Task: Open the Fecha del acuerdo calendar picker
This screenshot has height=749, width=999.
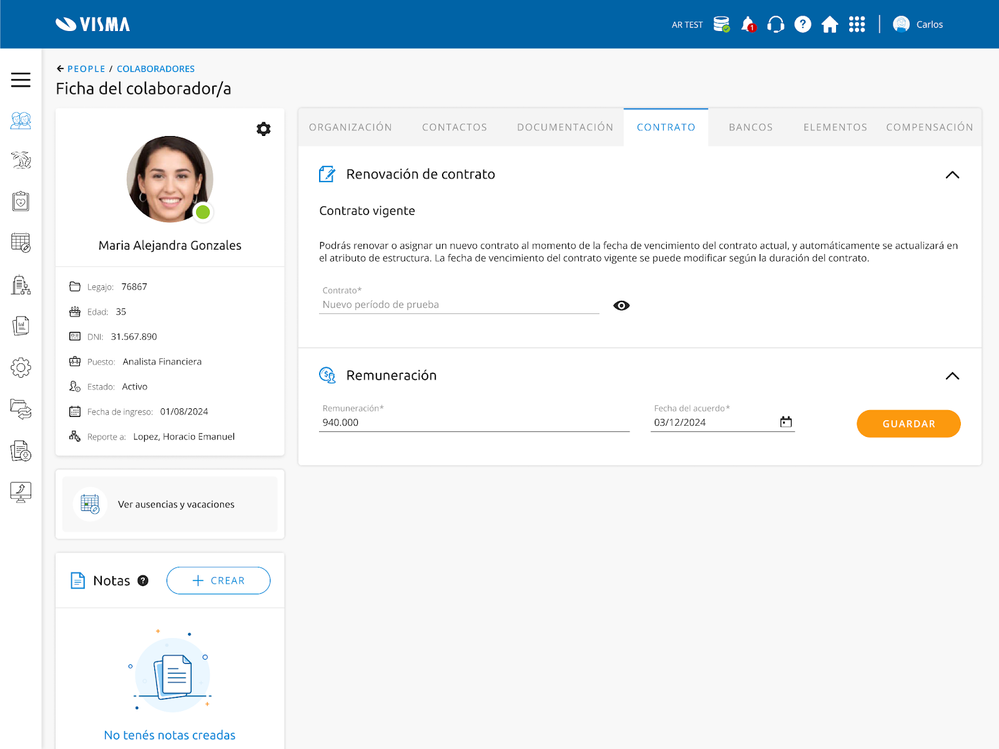Action: (786, 422)
